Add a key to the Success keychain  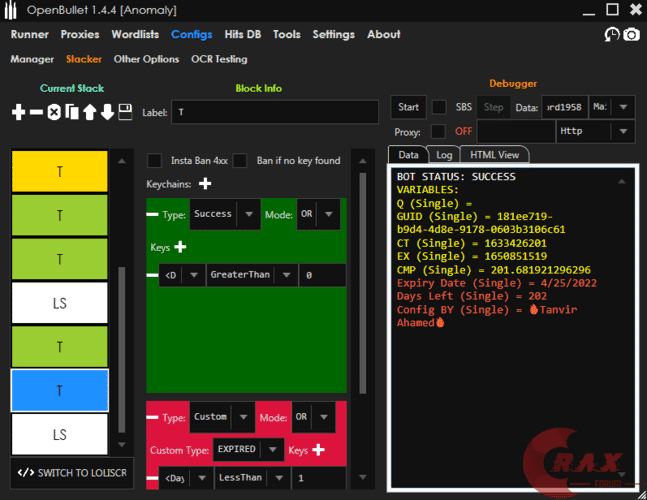[181, 246]
